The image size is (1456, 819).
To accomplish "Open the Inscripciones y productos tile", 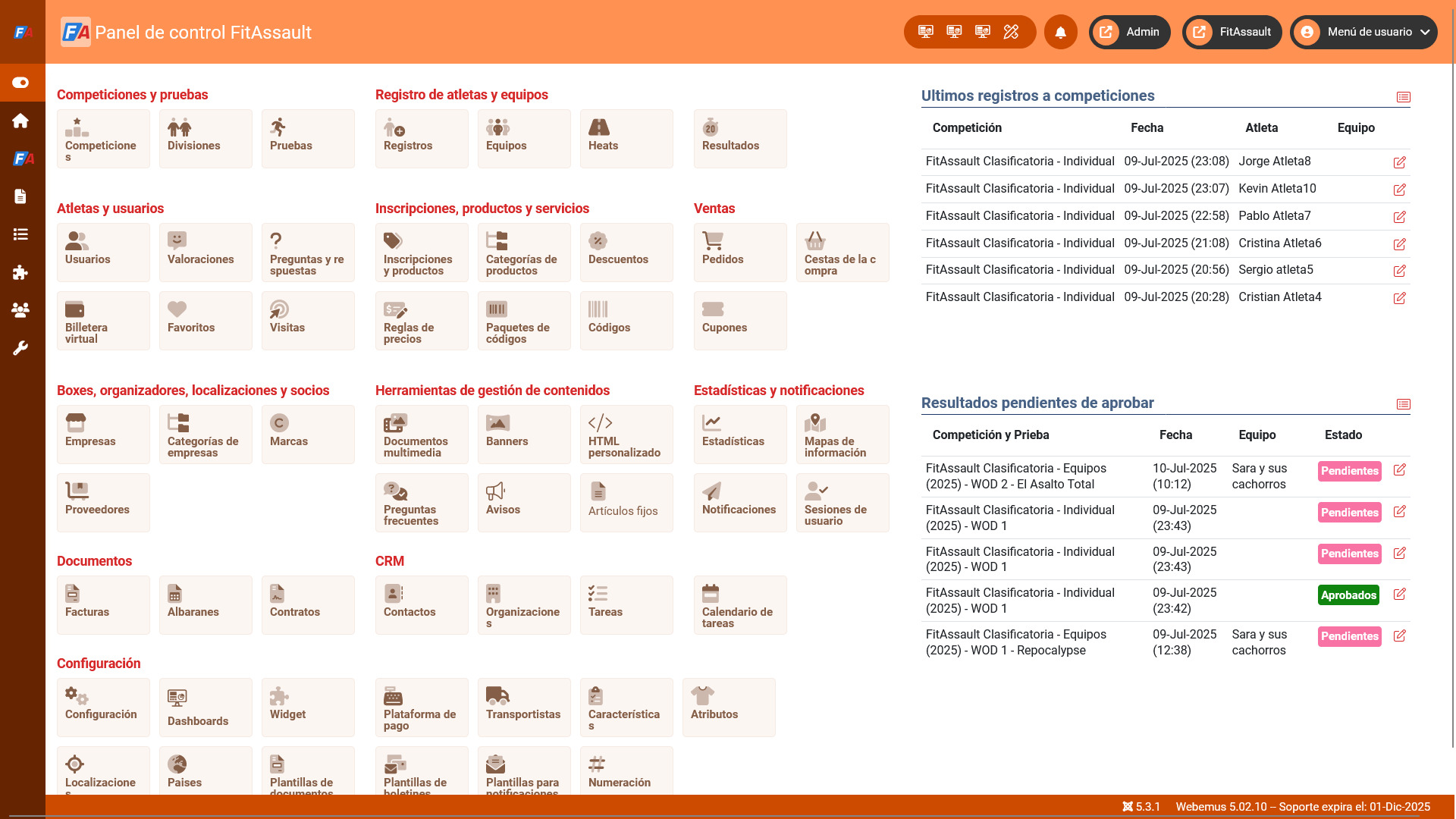I will [x=422, y=253].
